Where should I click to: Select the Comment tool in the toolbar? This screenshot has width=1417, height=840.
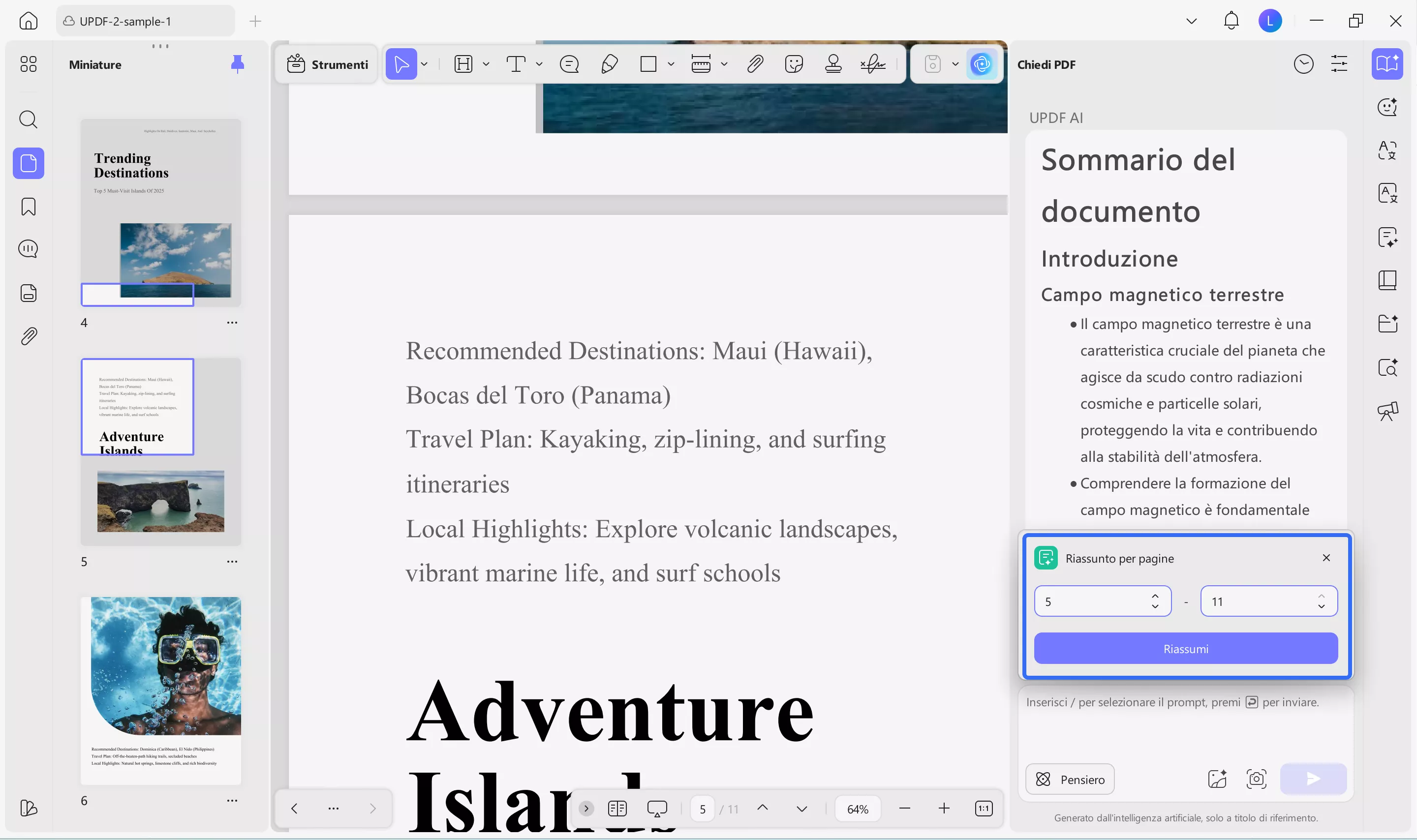(x=569, y=64)
